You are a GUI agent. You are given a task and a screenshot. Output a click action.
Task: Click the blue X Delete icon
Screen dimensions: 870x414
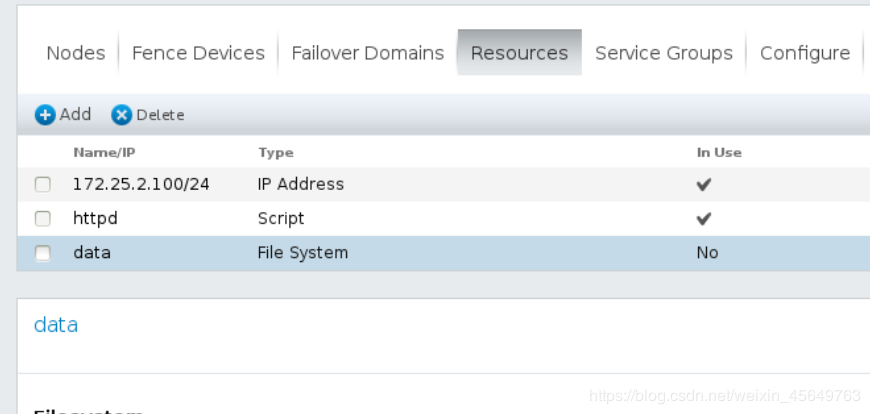click(x=122, y=115)
